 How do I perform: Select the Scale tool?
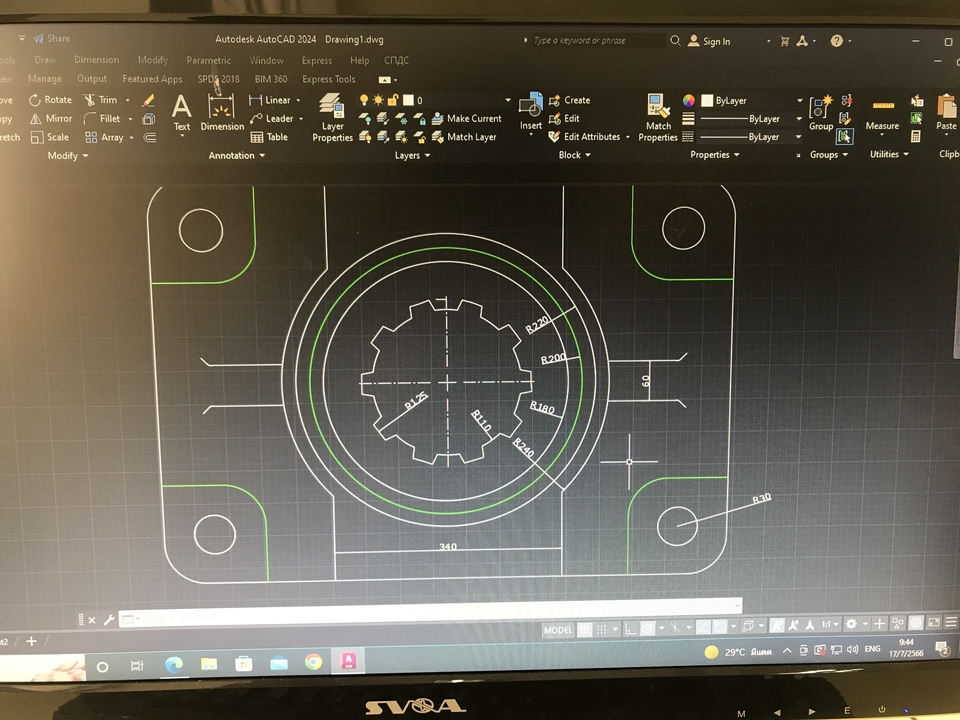pyautogui.click(x=50, y=137)
